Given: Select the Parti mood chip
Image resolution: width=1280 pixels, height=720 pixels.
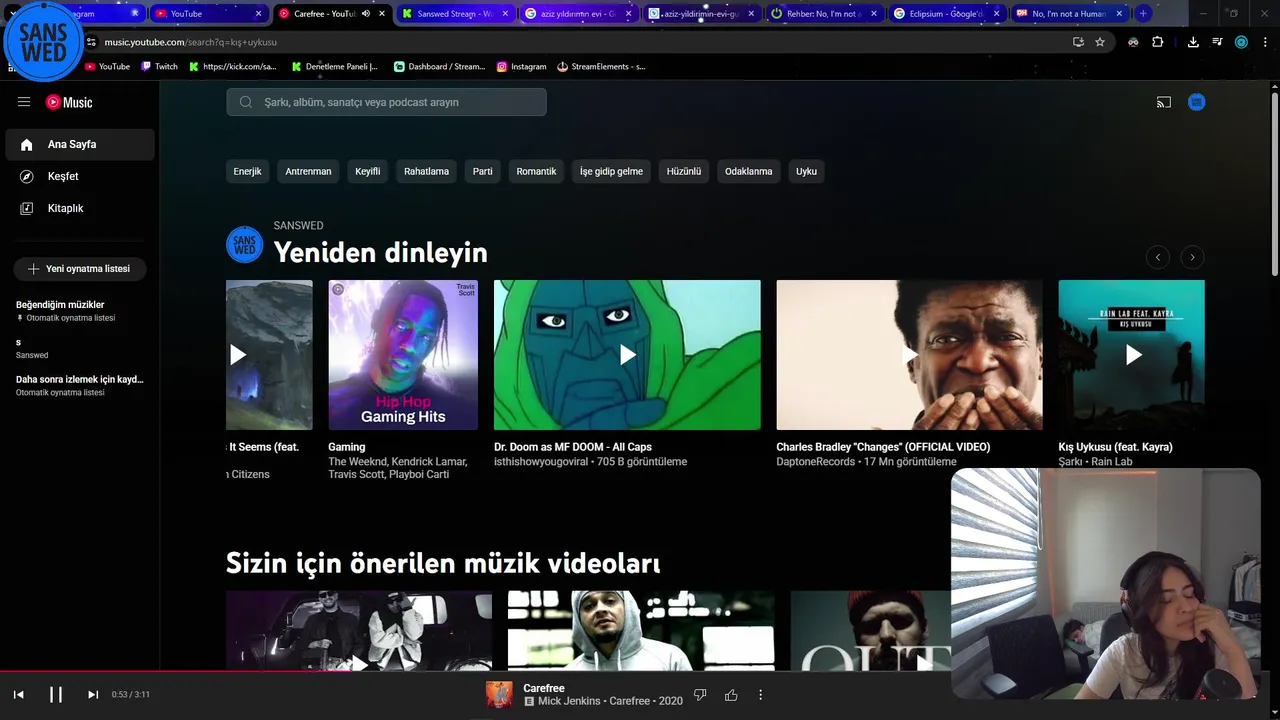Looking at the screenshot, I should coord(482,171).
